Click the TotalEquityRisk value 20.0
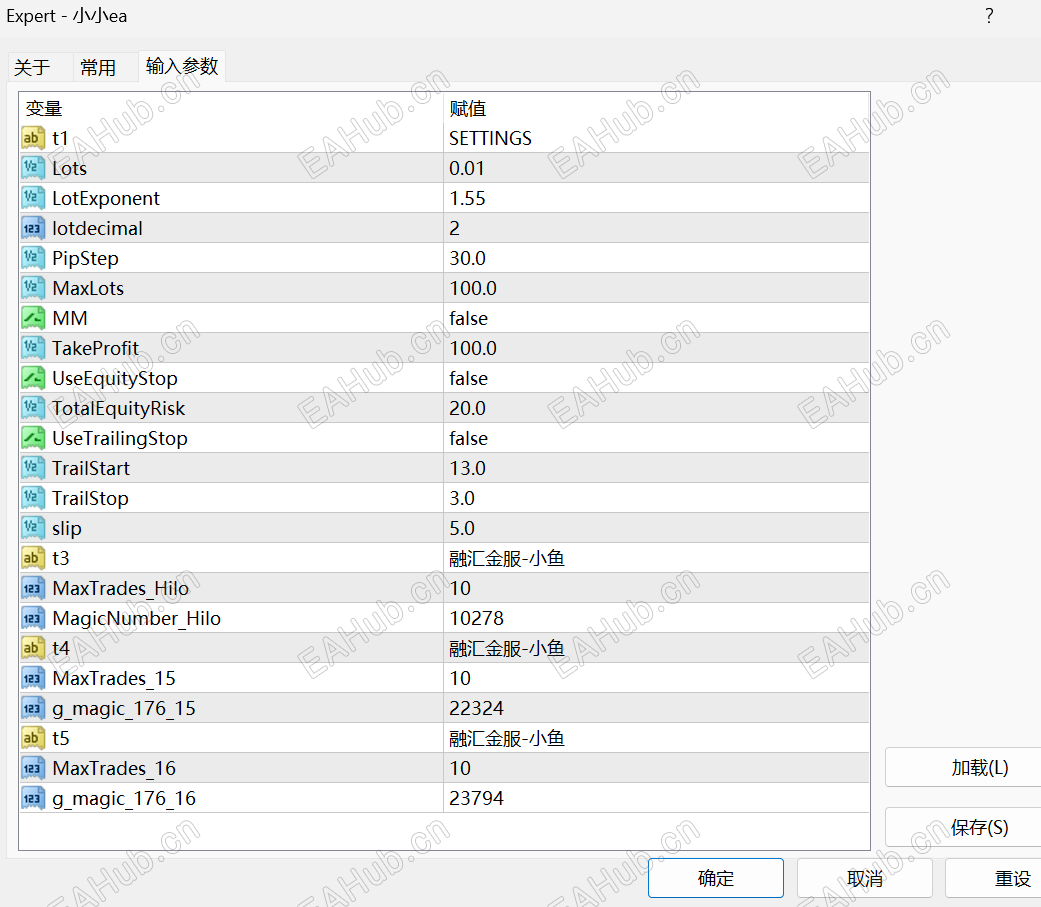This screenshot has width=1041, height=907. point(467,408)
